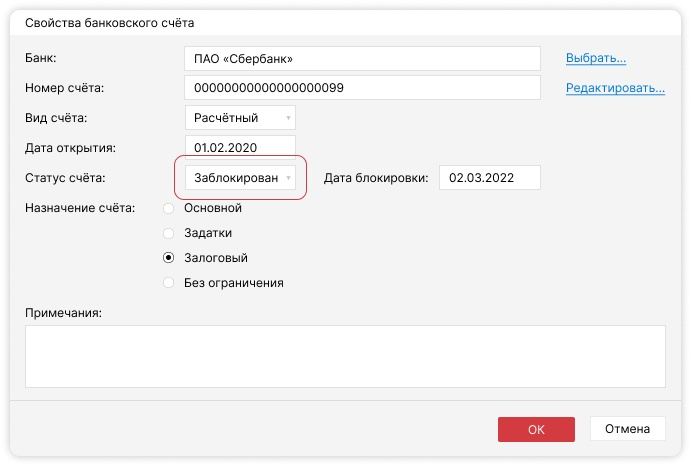Open the Выбрать... link for the bank
This screenshot has width=691, height=466.
click(x=596, y=58)
